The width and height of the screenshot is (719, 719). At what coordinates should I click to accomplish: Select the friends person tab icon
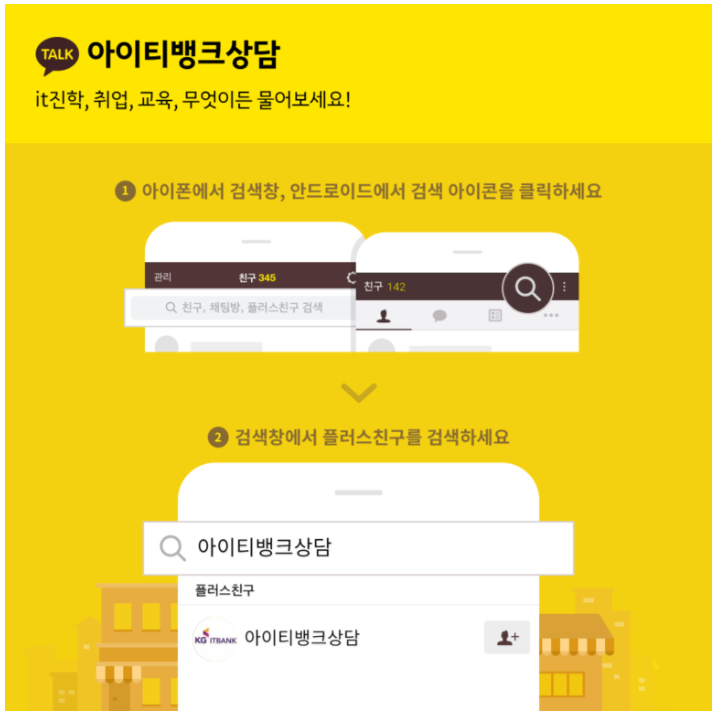tap(383, 316)
